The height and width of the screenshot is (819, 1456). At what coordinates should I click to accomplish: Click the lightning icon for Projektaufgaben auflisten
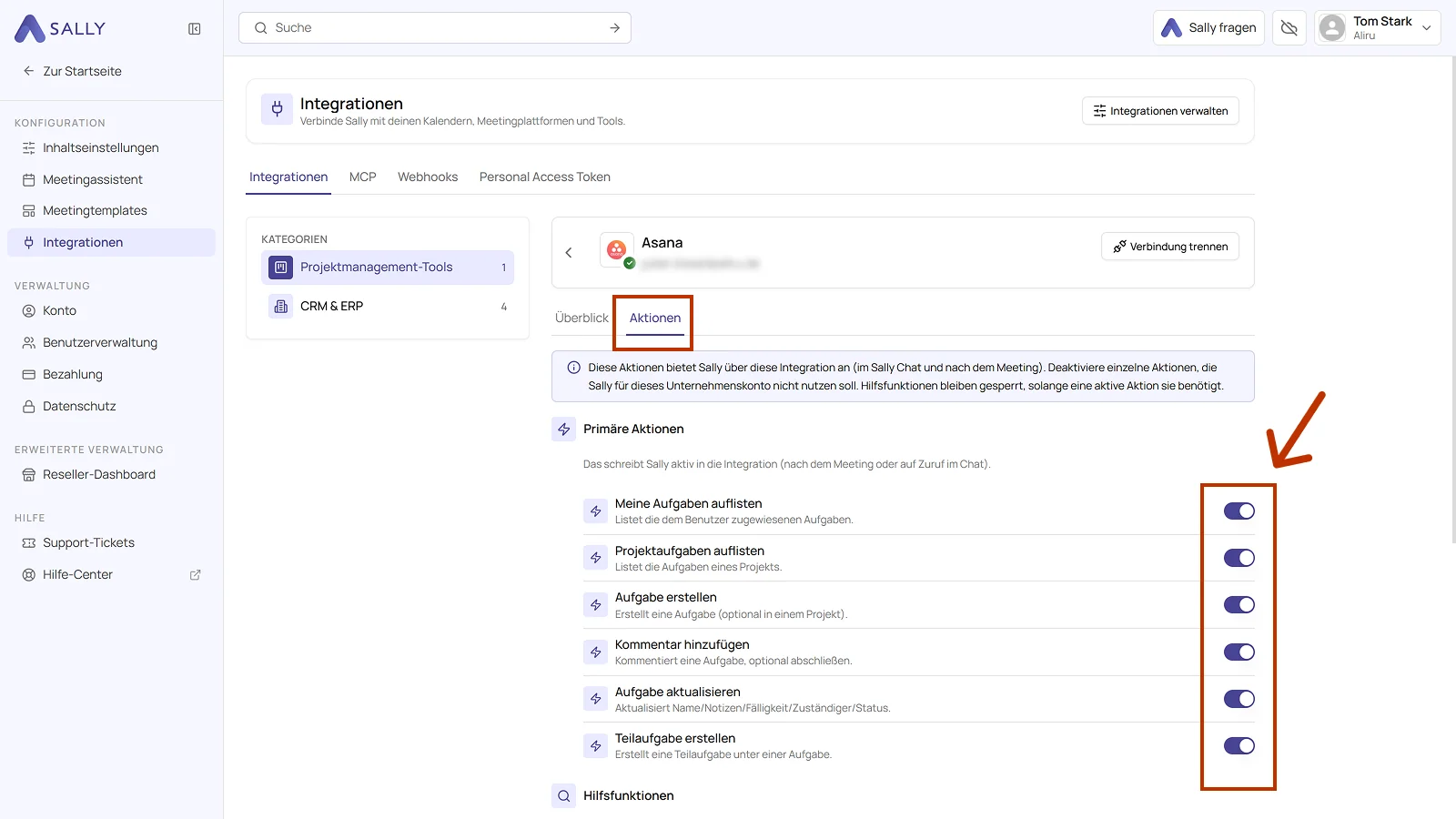(x=596, y=558)
